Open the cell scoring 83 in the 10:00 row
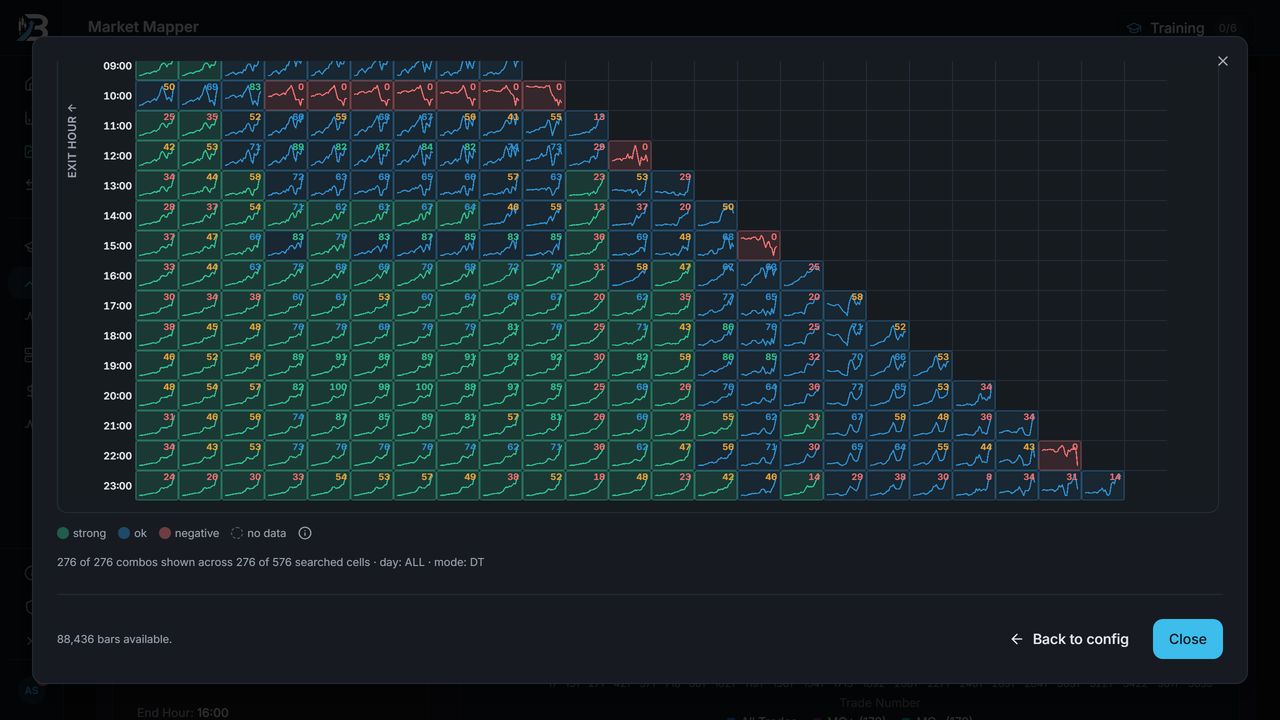 pos(243,95)
